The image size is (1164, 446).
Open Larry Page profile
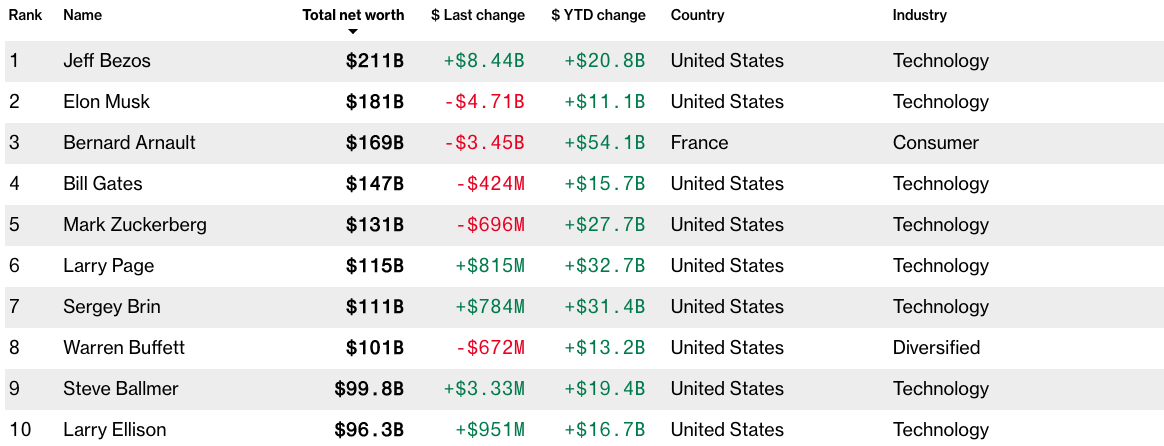(108, 266)
